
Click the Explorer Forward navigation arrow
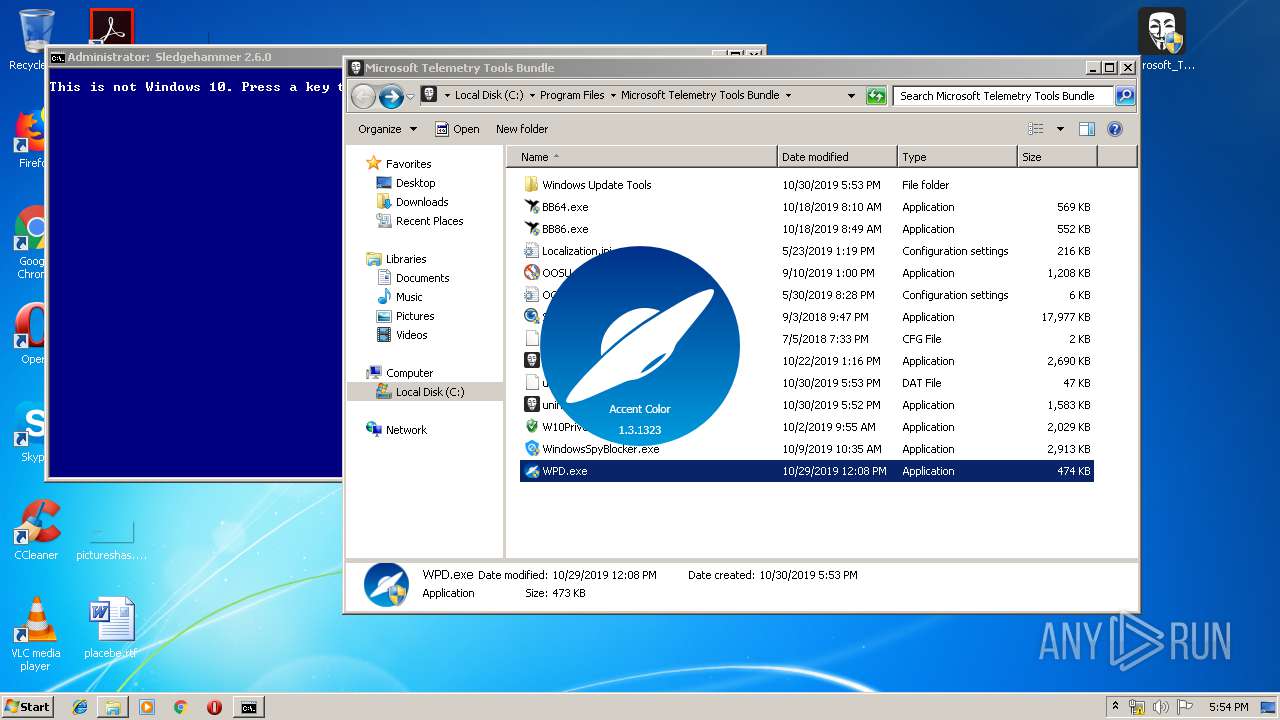pos(391,96)
